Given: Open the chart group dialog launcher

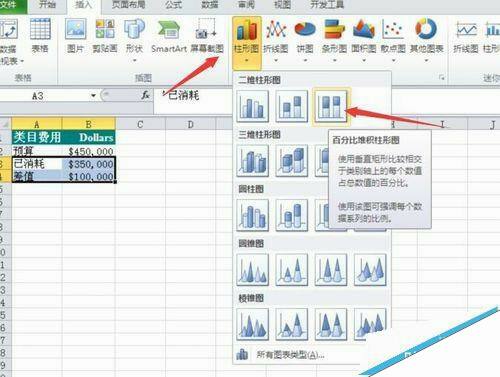Looking at the screenshot, I should tap(442, 78).
